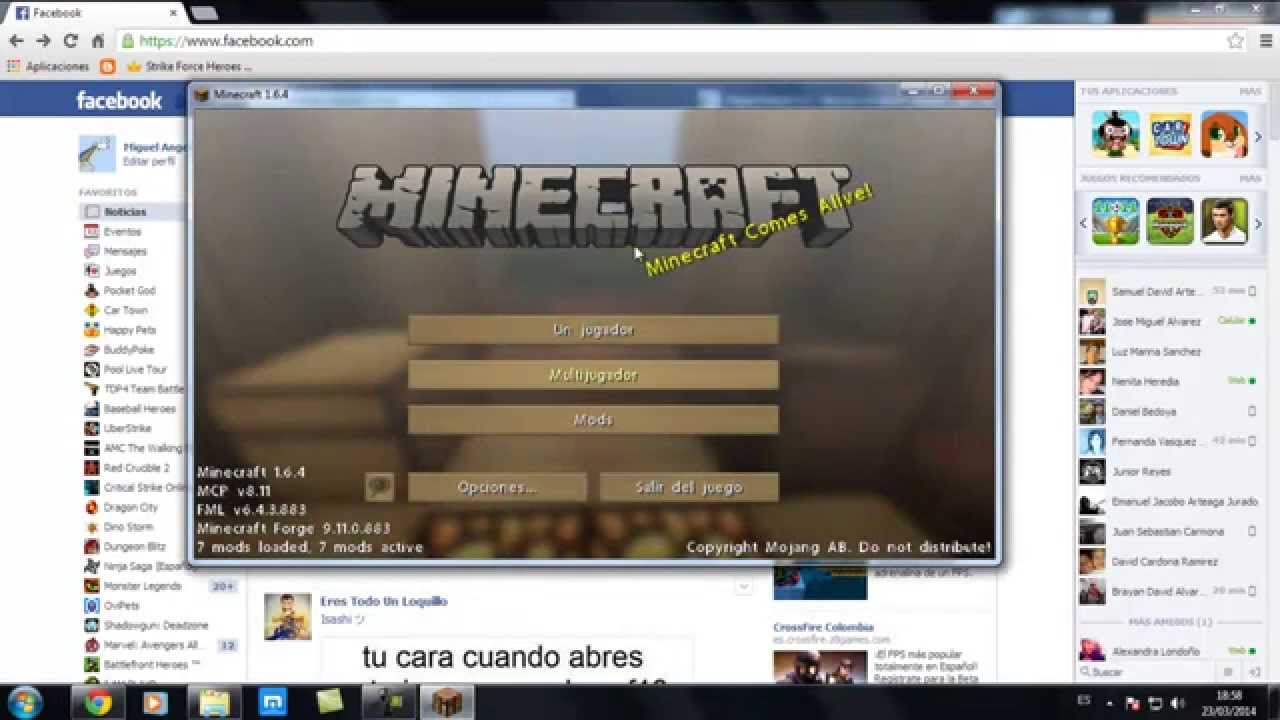The image size is (1280, 720).
Task: Show next recommended games with right arrow
Action: click(x=1258, y=223)
